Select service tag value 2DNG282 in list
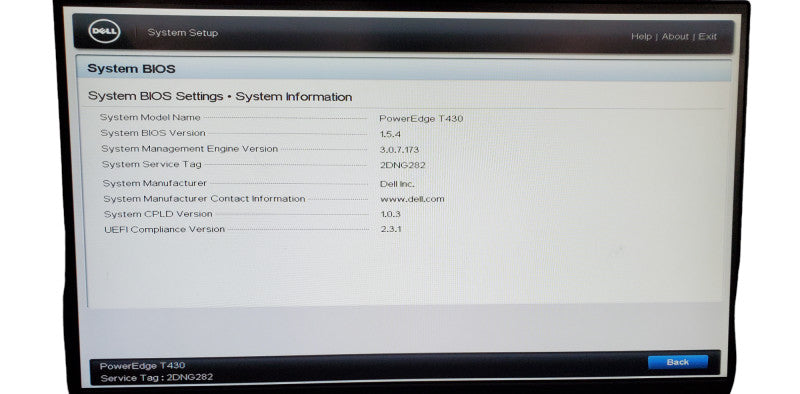 tap(403, 165)
